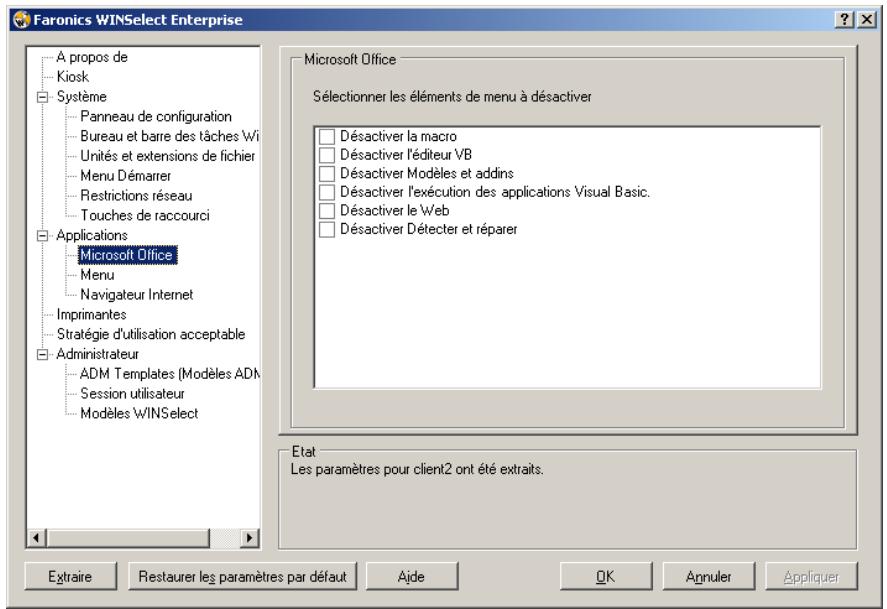Screen dimensions: 887x609
Task: Collapse the Applications tree node
Action: [x=42, y=235]
